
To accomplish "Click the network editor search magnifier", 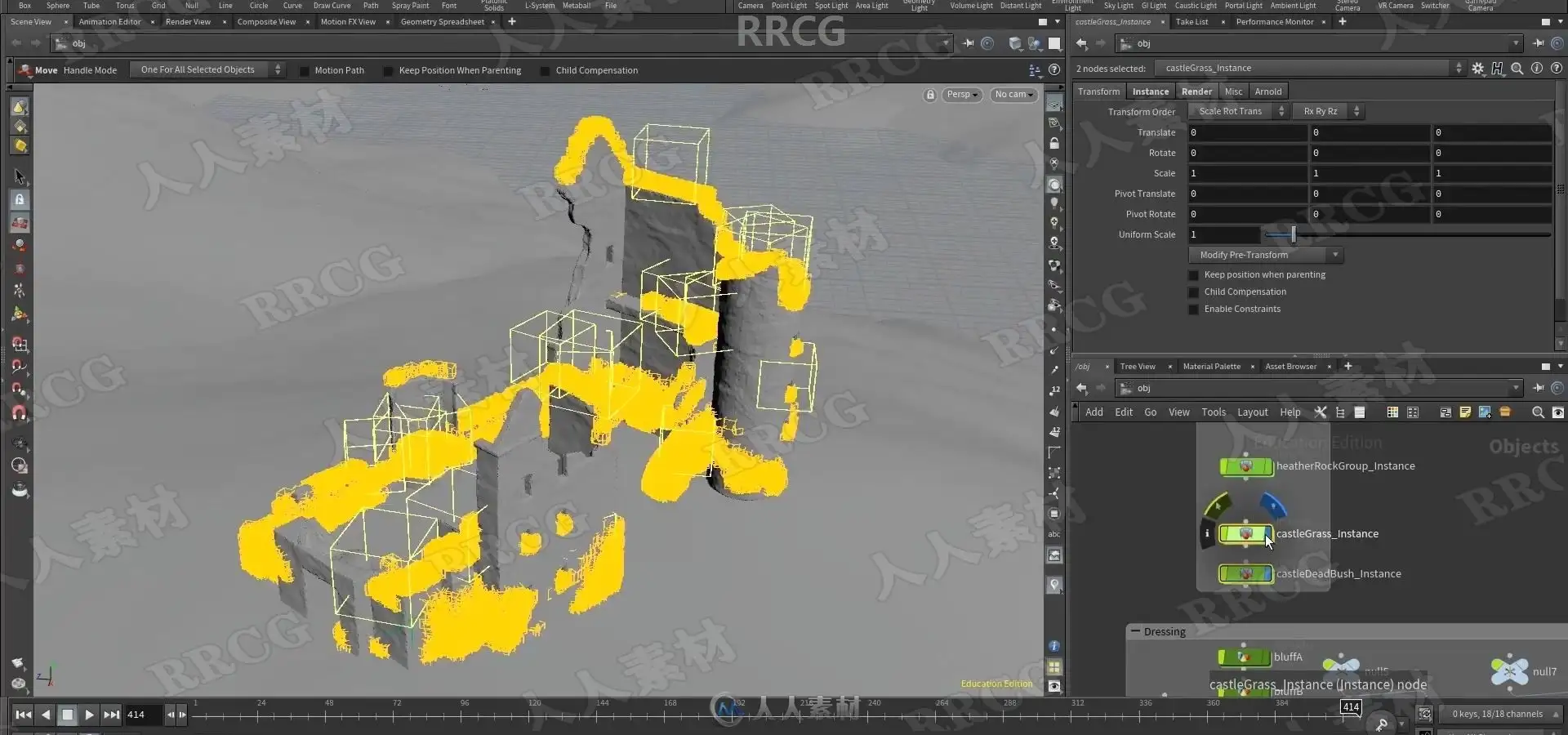I will click(1538, 412).
